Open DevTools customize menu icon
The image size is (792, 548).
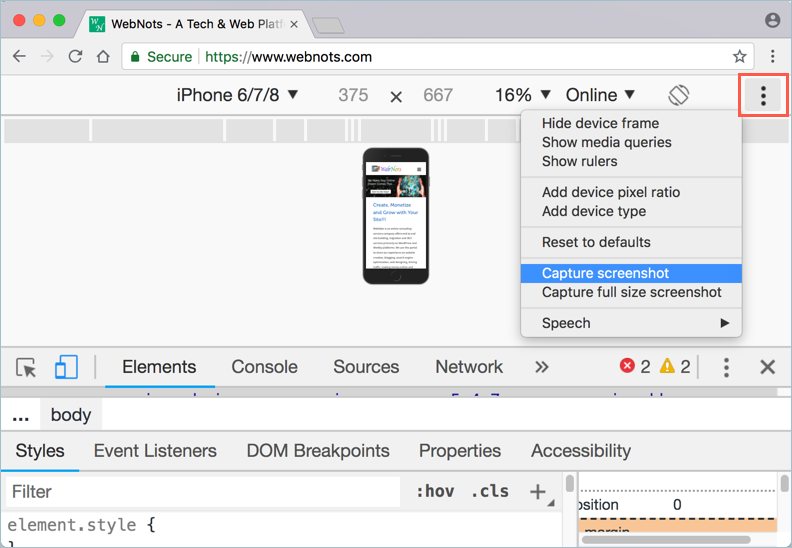pos(727,367)
